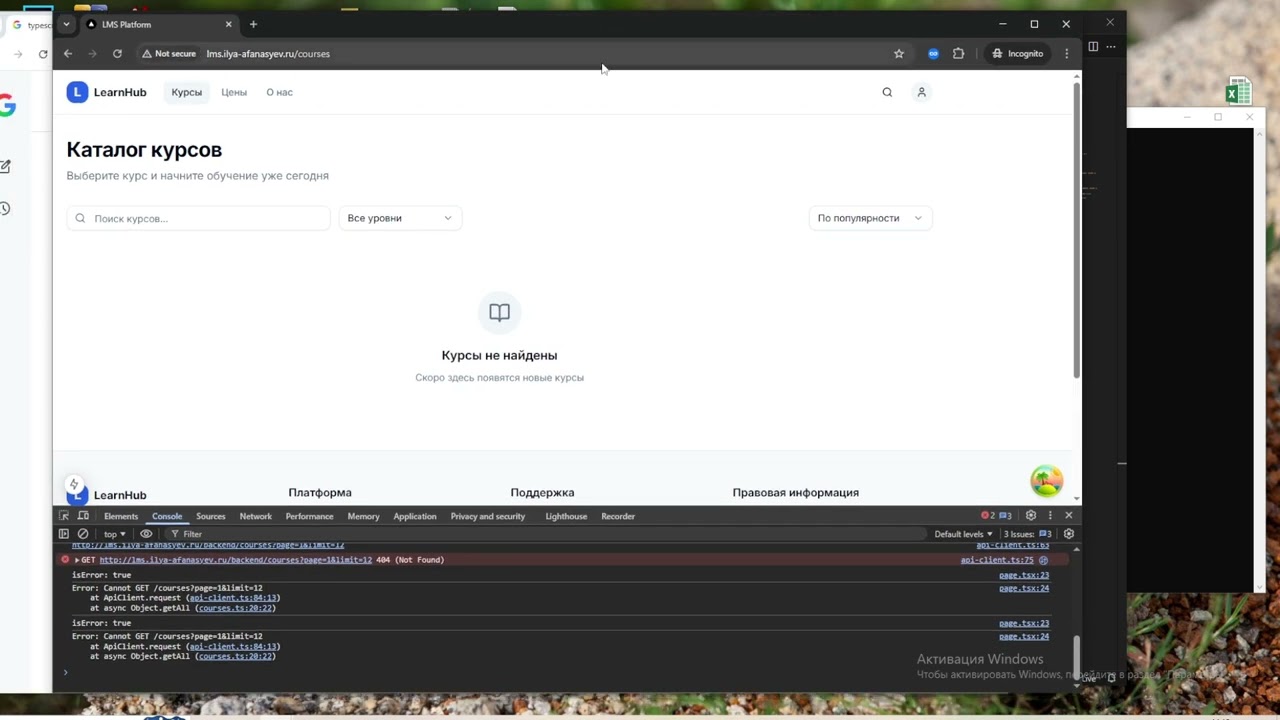Open the 3 Issues link
This screenshot has width=1280, height=720.
1028,534
